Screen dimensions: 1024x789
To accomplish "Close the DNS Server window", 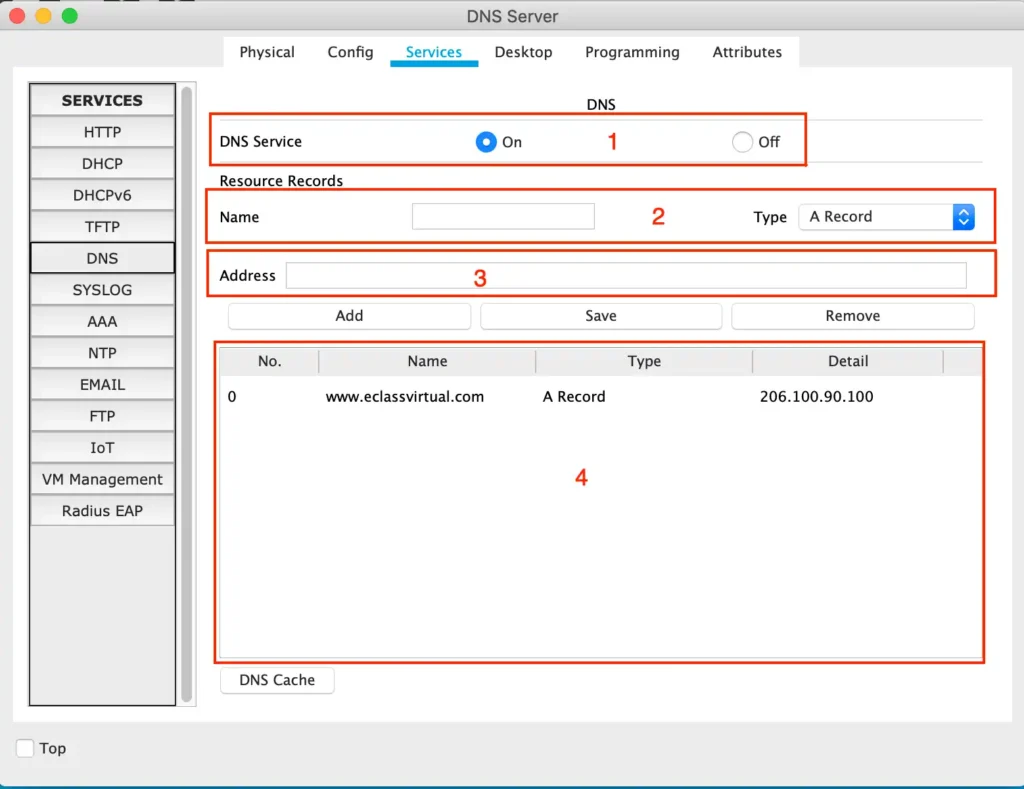I will click(18, 16).
